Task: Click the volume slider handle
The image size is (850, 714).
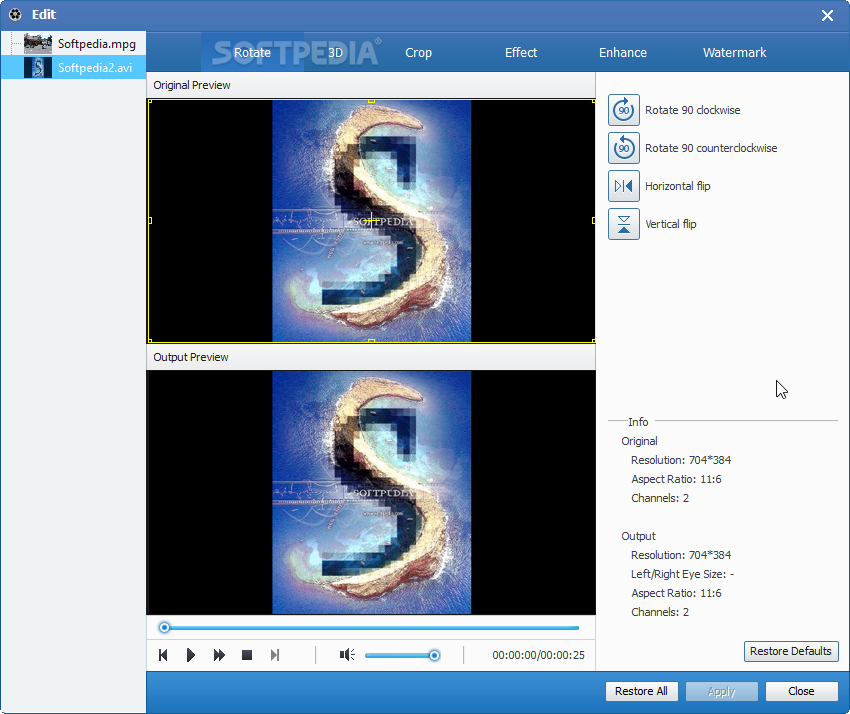Action: coord(434,655)
